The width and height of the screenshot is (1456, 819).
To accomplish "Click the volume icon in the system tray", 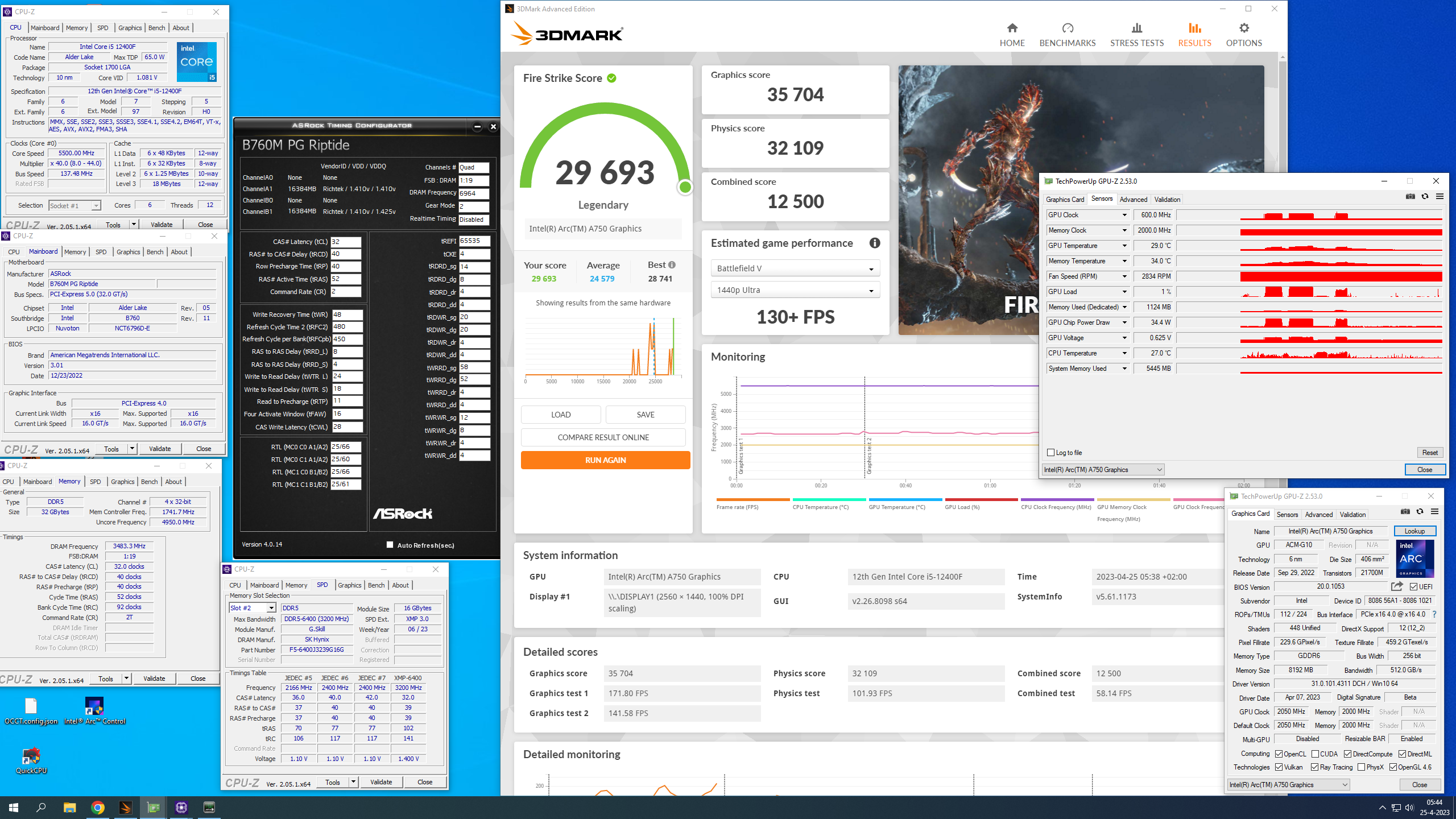I will pos(1409,808).
